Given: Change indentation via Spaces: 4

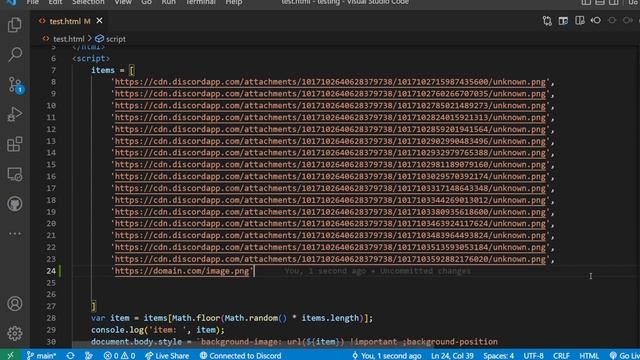Looking at the screenshot, I should [x=498, y=356].
